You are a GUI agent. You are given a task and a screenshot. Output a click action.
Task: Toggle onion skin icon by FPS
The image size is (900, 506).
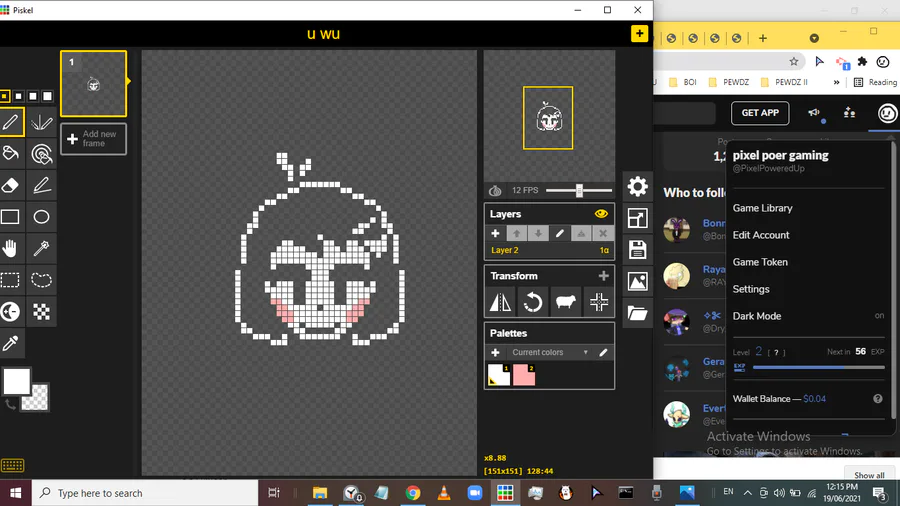(x=495, y=190)
